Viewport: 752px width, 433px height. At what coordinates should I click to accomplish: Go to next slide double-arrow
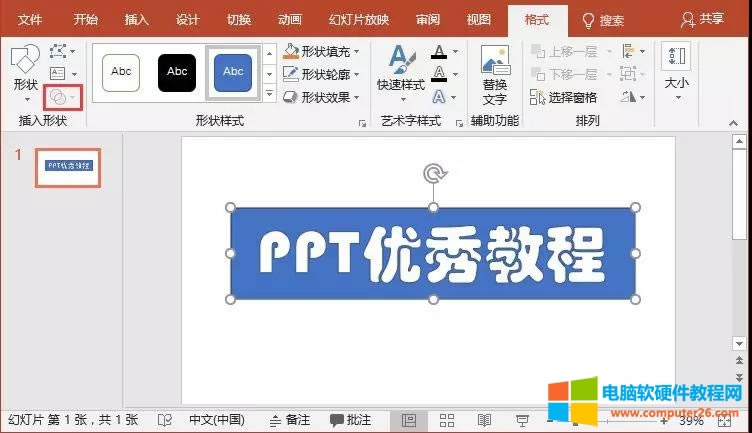[739, 377]
